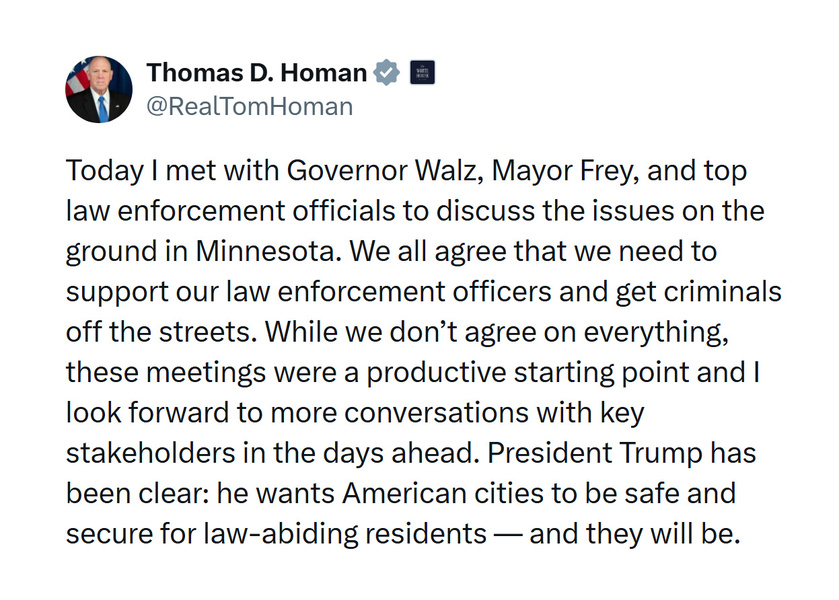Viewport: 839px width, 600px height.
Task: Click the @RealTomHoman handle
Action: (x=249, y=106)
